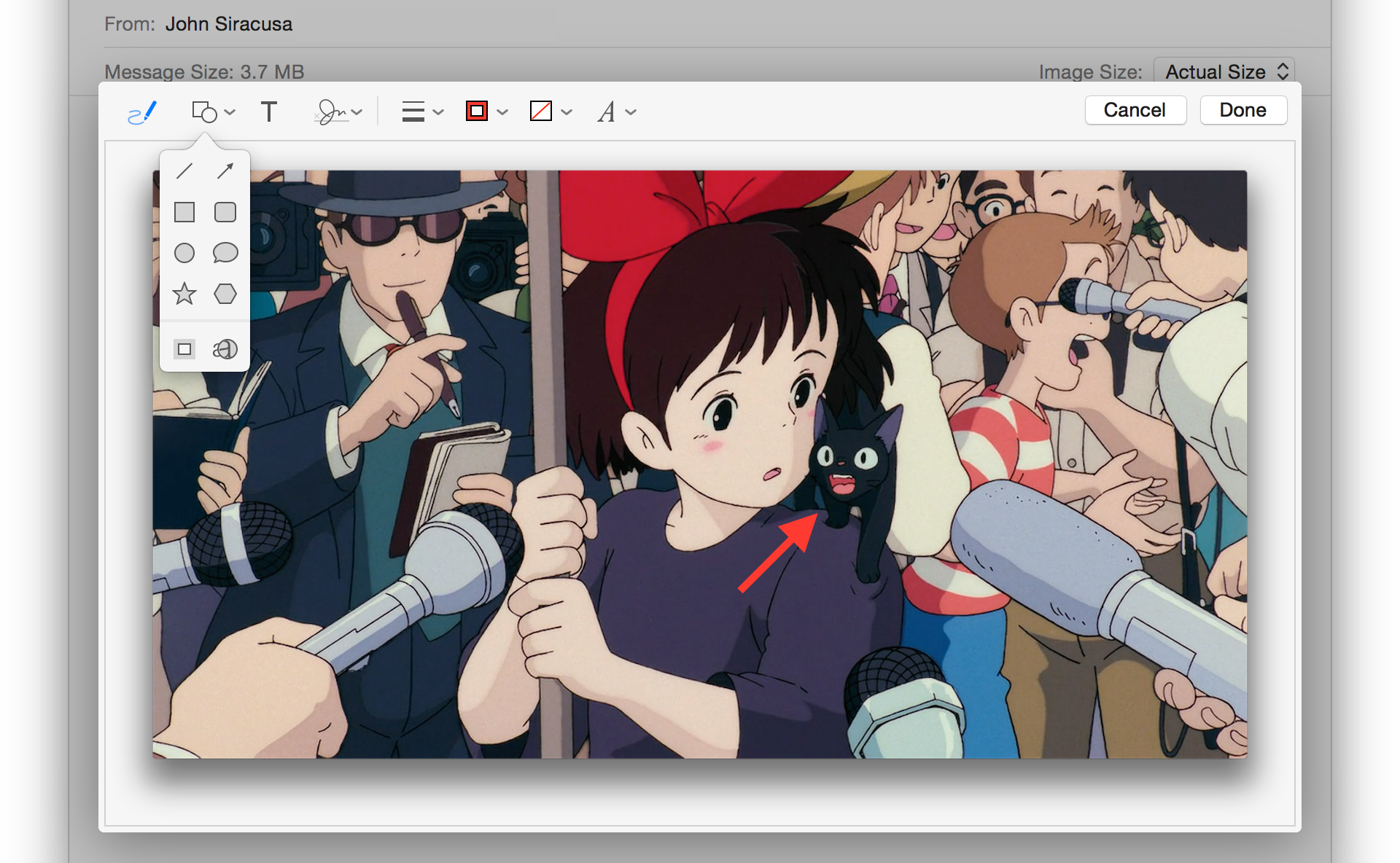Viewport: 1400px width, 863px height.
Task: Choose the hexagon polygon shape
Action: 225,294
